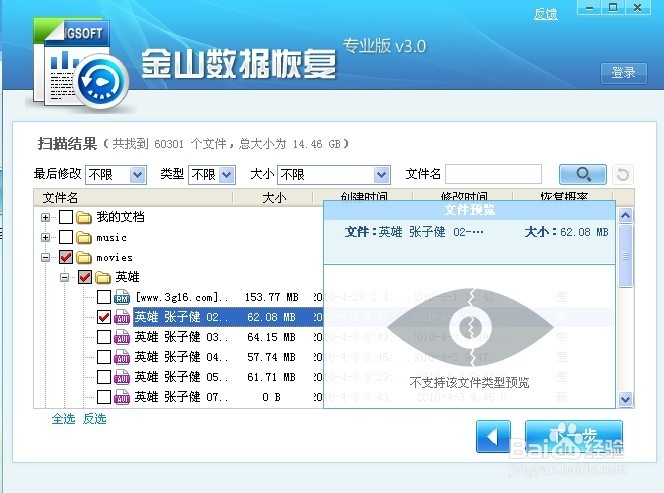Uncheck the movies folder checkbox
Viewport: 664px width, 493px height.
click(x=66, y=257)
